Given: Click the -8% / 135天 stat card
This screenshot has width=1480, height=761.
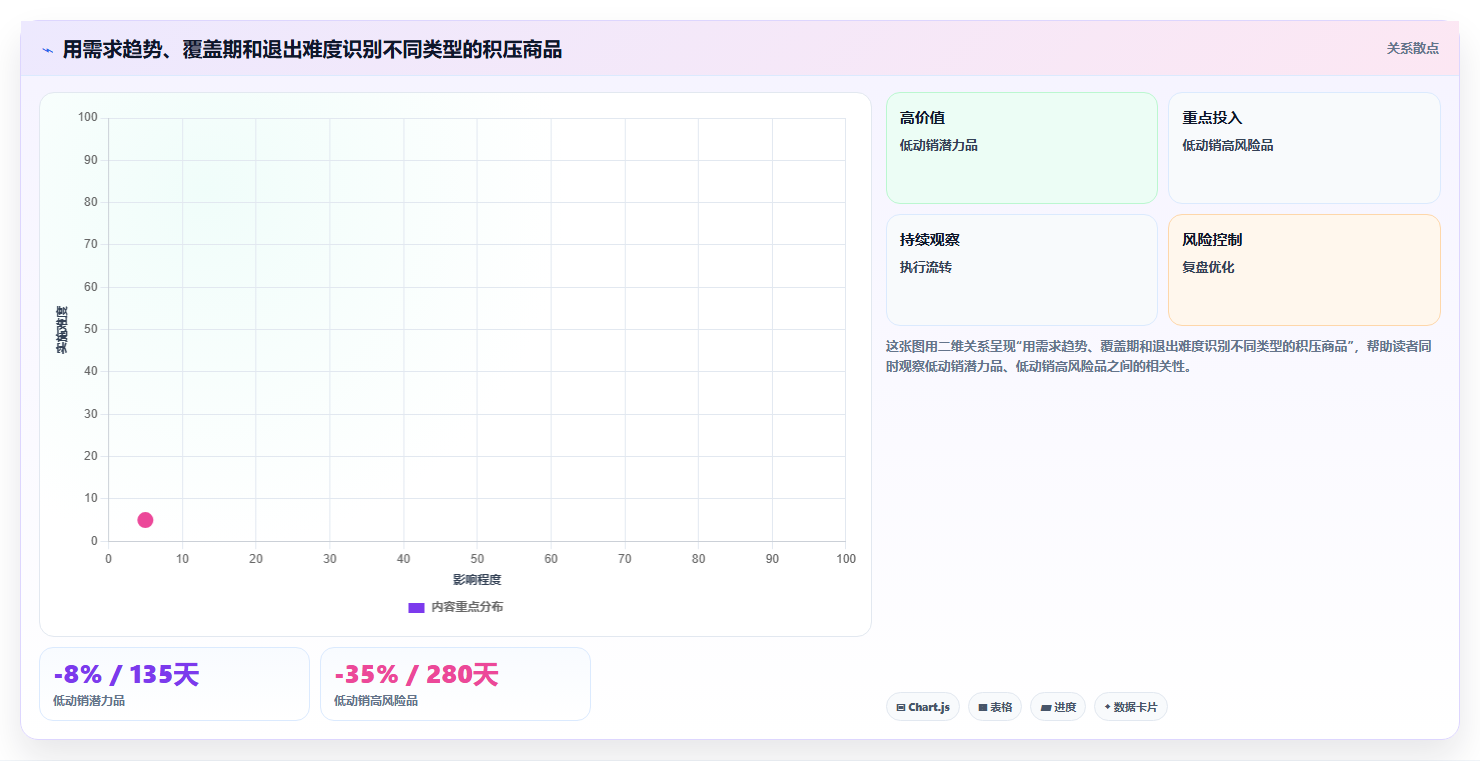Looking at the screenshot, I should (x=174, y=684).
